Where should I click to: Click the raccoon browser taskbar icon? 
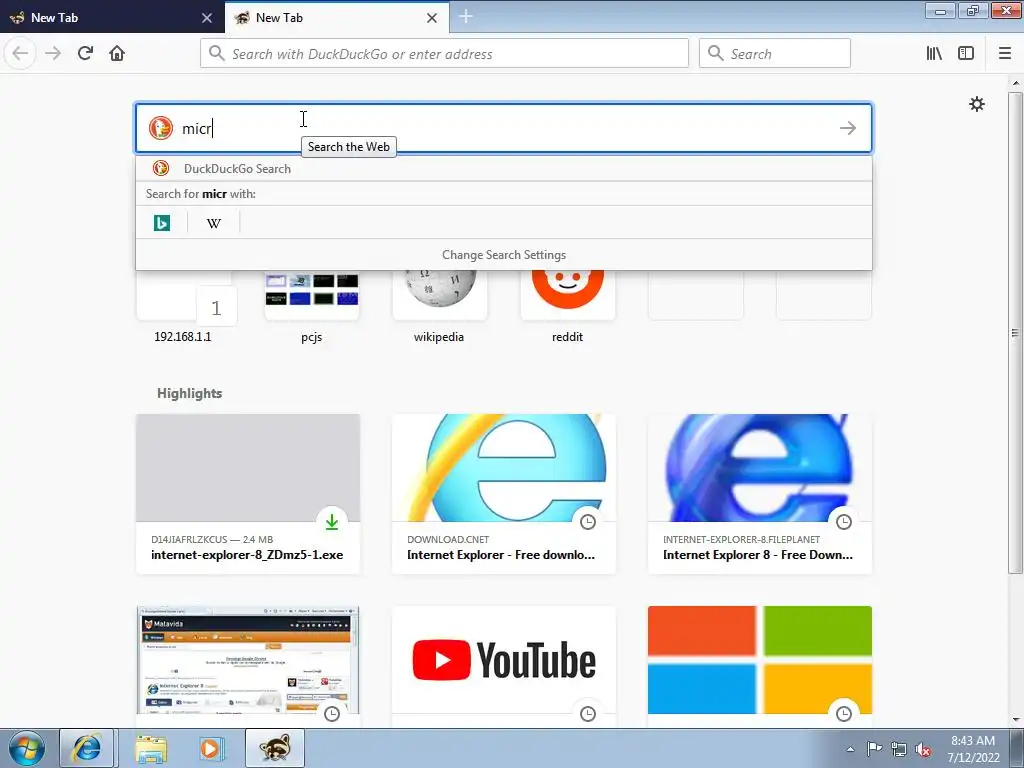tap(275, 748)
